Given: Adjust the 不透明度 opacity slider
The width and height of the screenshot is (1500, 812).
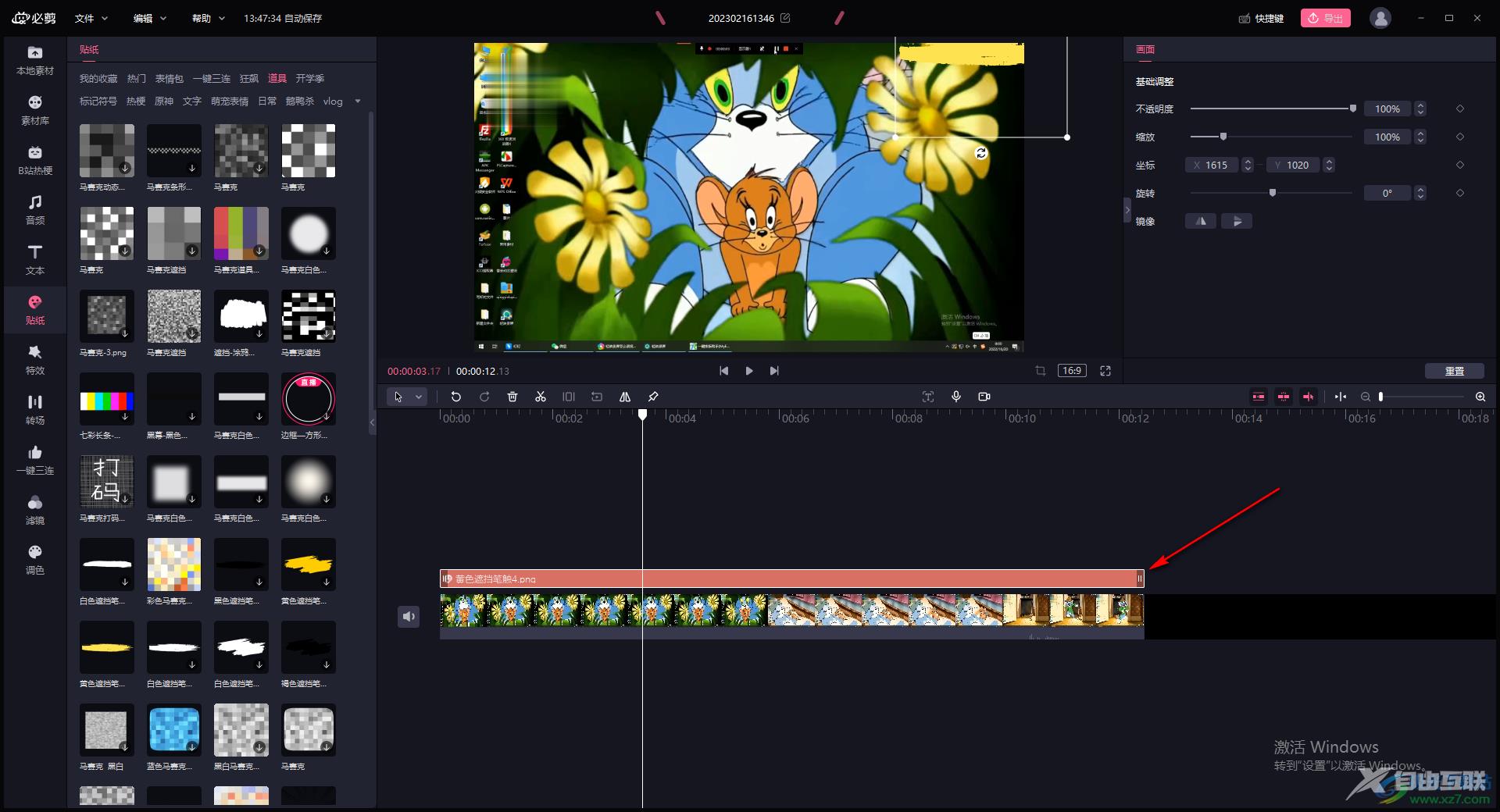Looking at the screenshot, I should click(1272, 109).
